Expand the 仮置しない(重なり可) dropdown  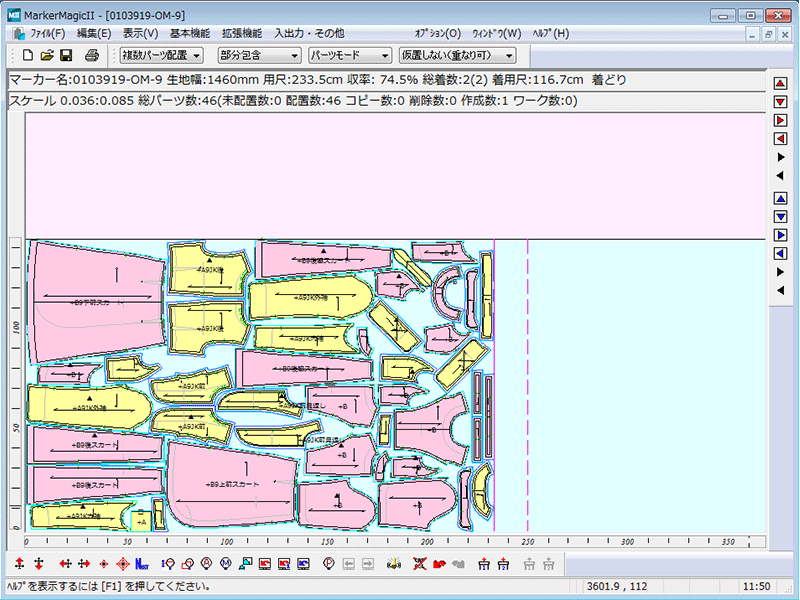click(457, 55)
